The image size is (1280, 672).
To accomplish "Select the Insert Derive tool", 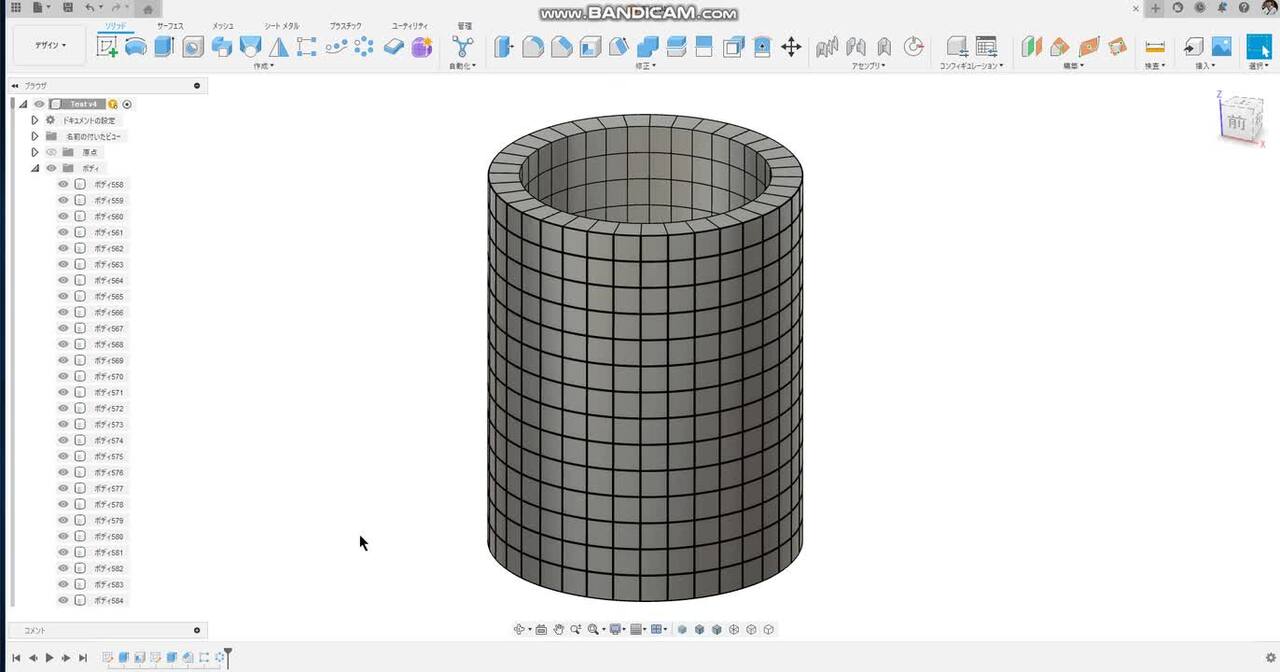I will coord(1193,46).
